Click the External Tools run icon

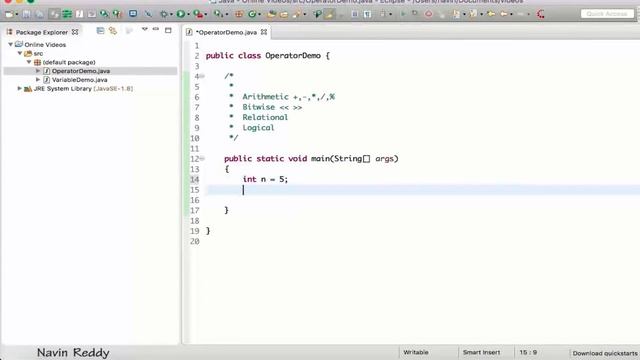coord(218,14)
